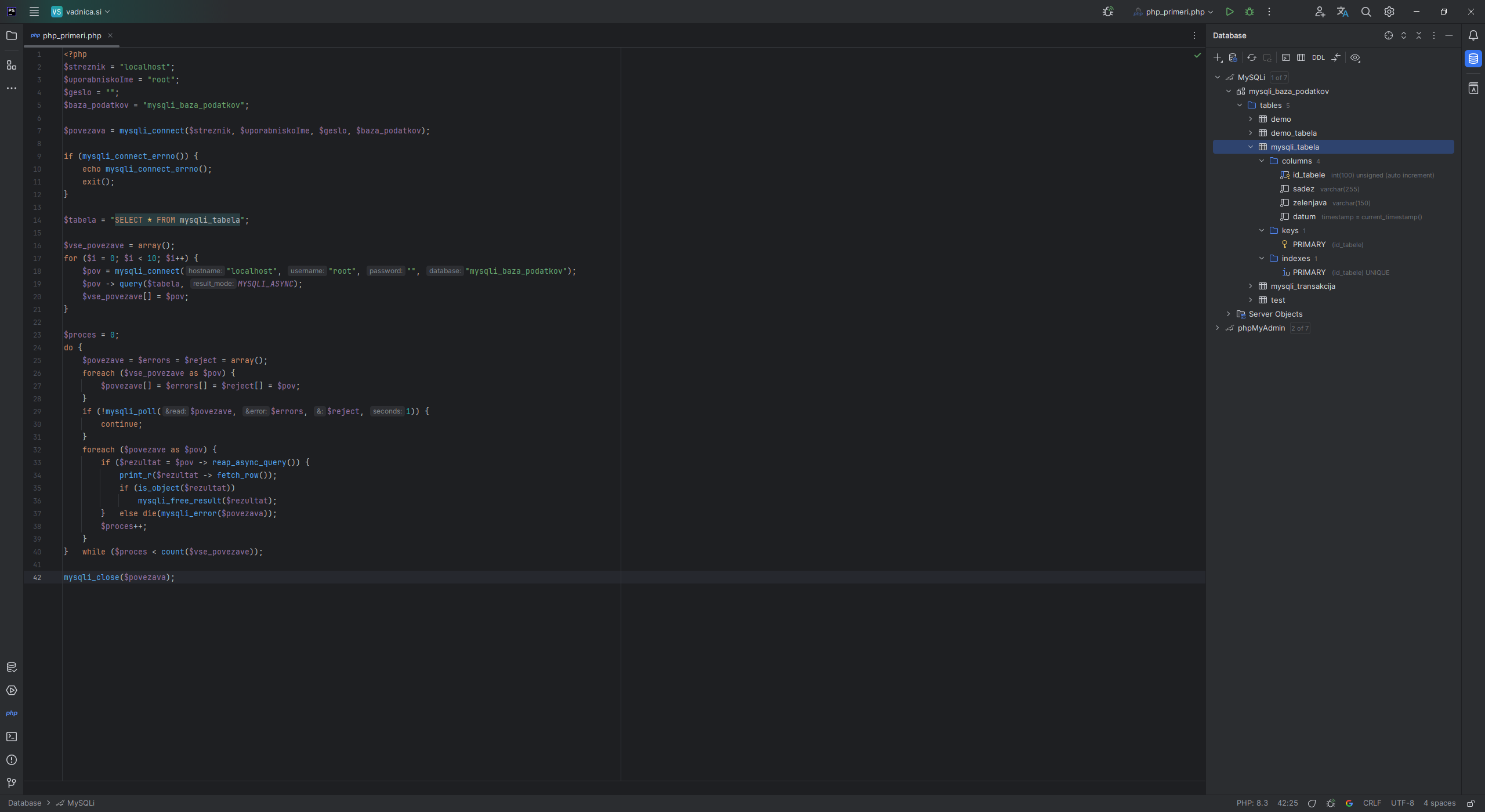Refresh the MySQLi database connection
The width and height of the screenshot is (1485, 812).
(x=1251, y=57)
